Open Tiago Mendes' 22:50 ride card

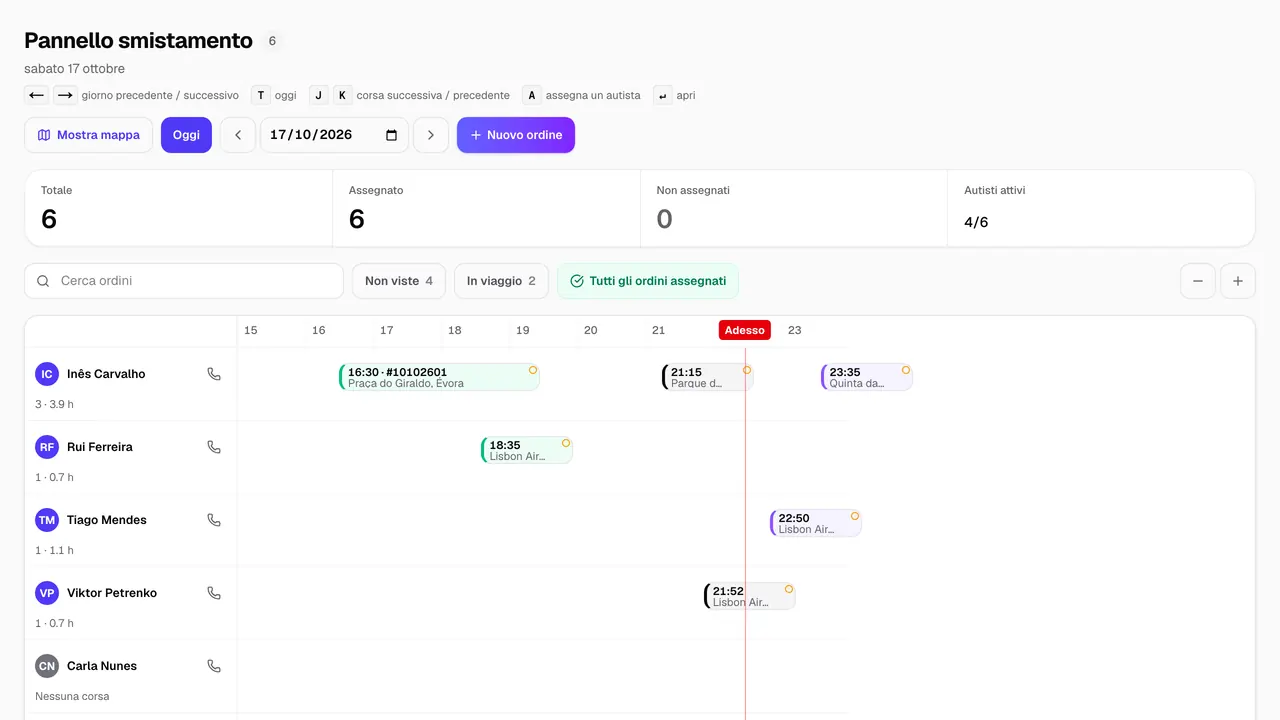click(x=816, y=523)
